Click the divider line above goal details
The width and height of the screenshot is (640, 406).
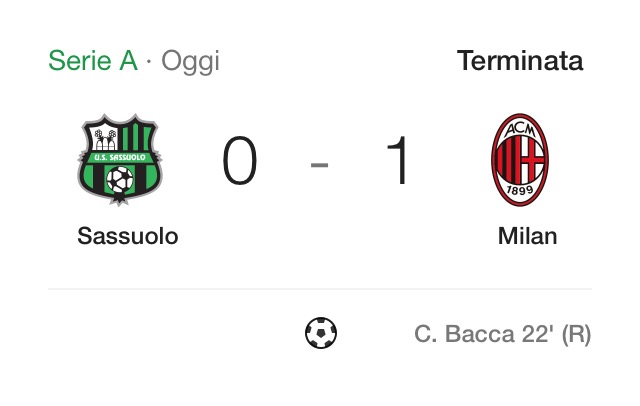(320, 288)
